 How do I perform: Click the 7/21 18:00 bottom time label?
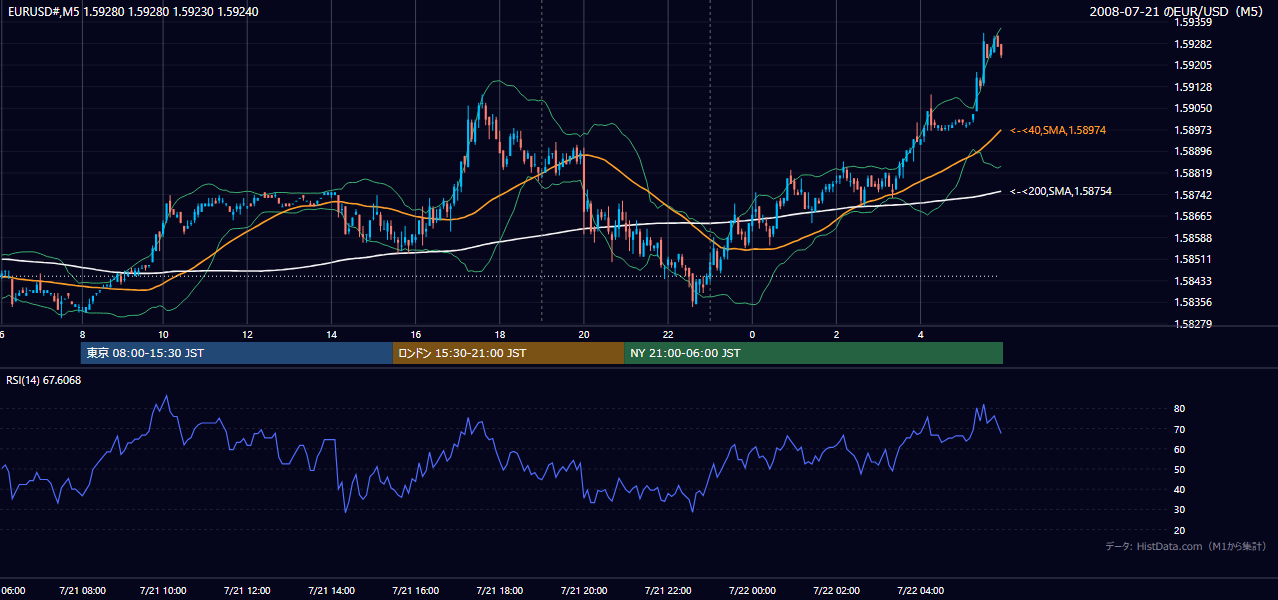[502, 591]
